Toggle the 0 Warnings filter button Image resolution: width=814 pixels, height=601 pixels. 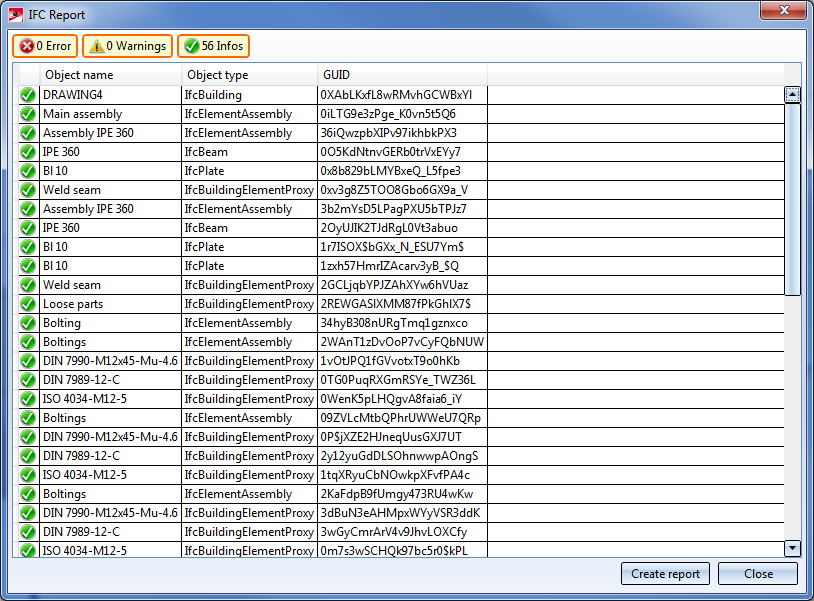[127, 46]
